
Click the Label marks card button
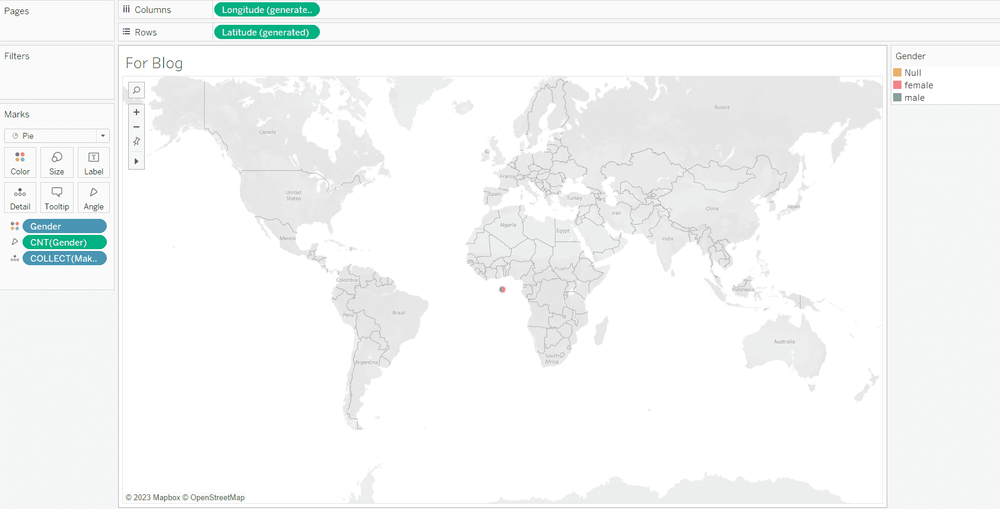(x=94, y=162)
